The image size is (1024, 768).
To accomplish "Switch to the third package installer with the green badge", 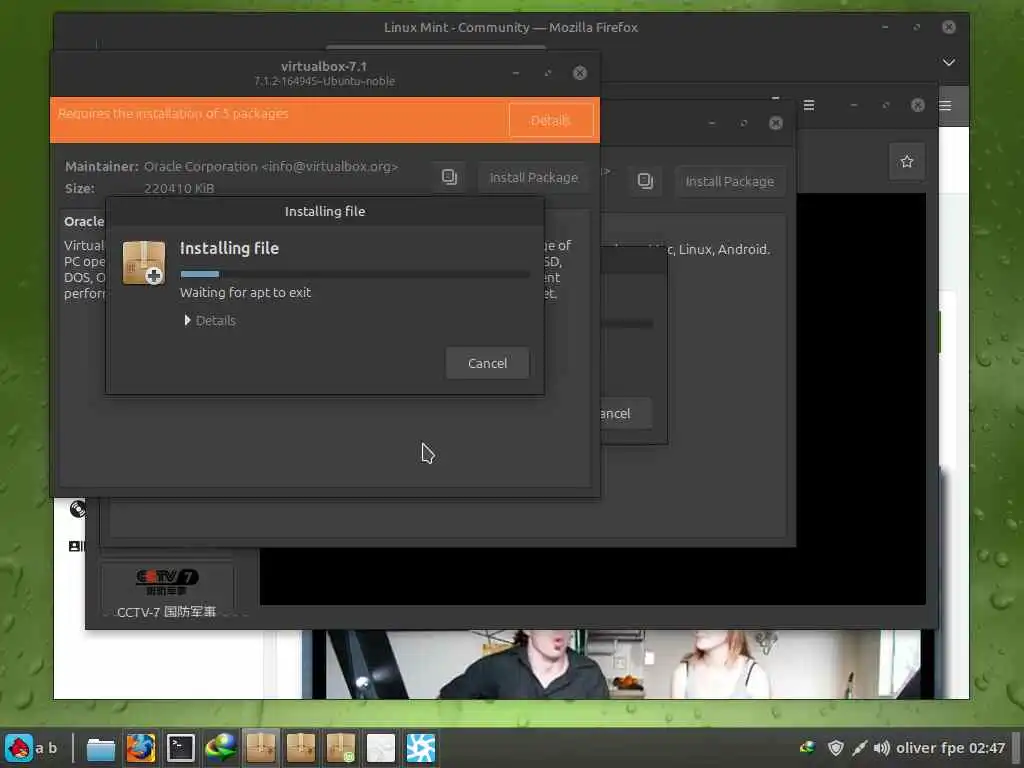I will 340,748.
